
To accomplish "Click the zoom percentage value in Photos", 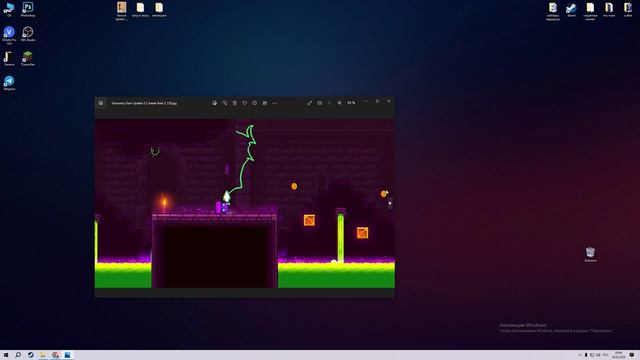I will click(x=351, y=103).
